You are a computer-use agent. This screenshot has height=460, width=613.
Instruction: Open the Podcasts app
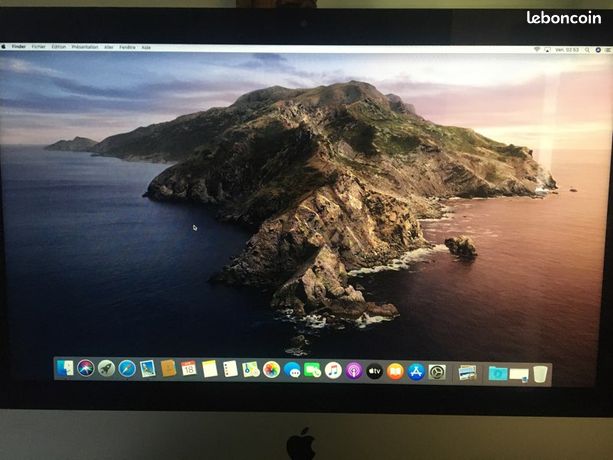[354, 371]
